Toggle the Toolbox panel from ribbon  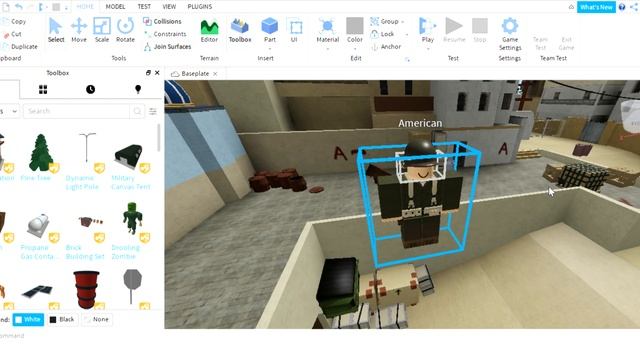(x=240, y=30)
